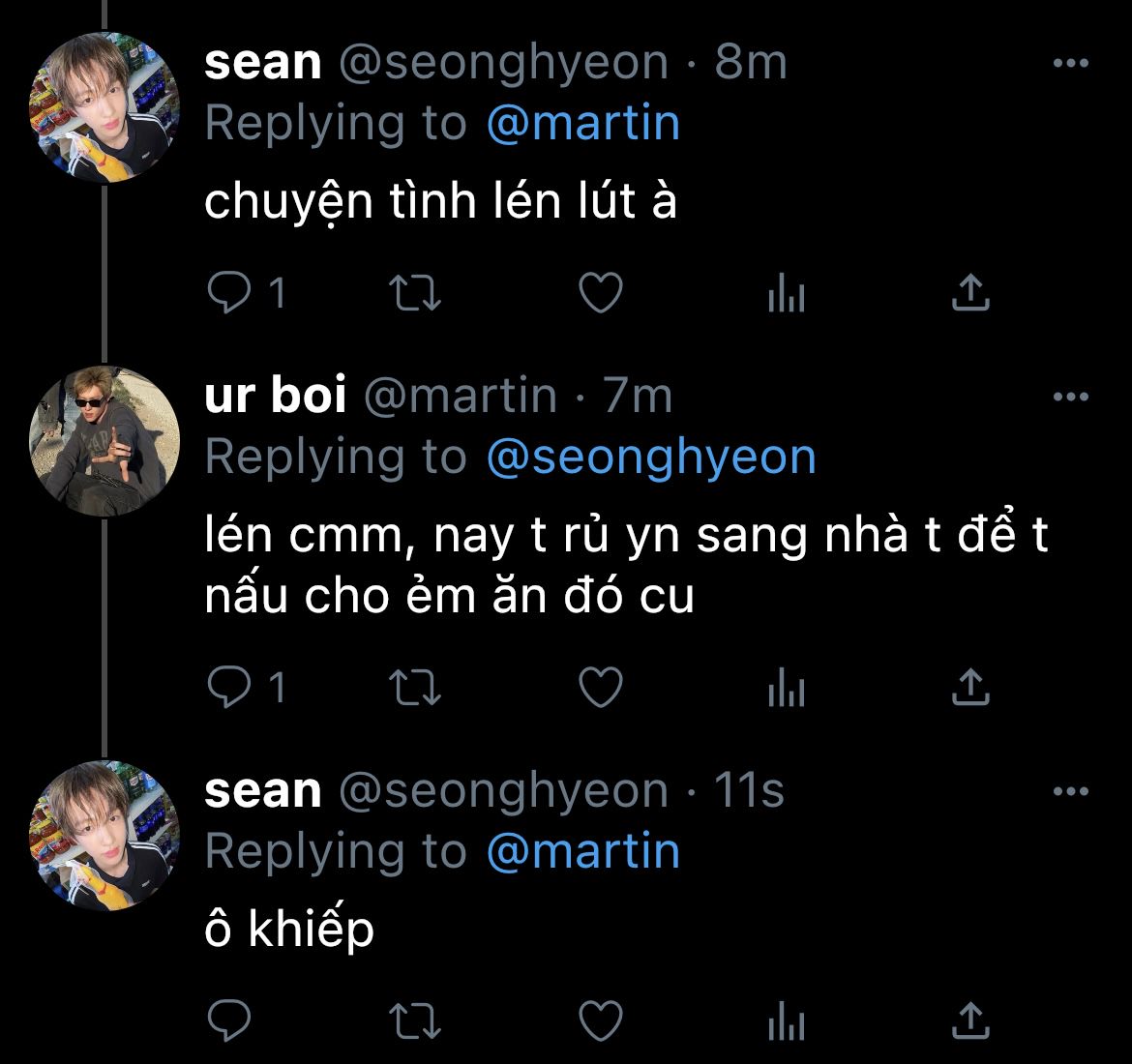Reply to ur boi's tweet
Viewport: 1132px width, 1064px height.
coord(230,688)
